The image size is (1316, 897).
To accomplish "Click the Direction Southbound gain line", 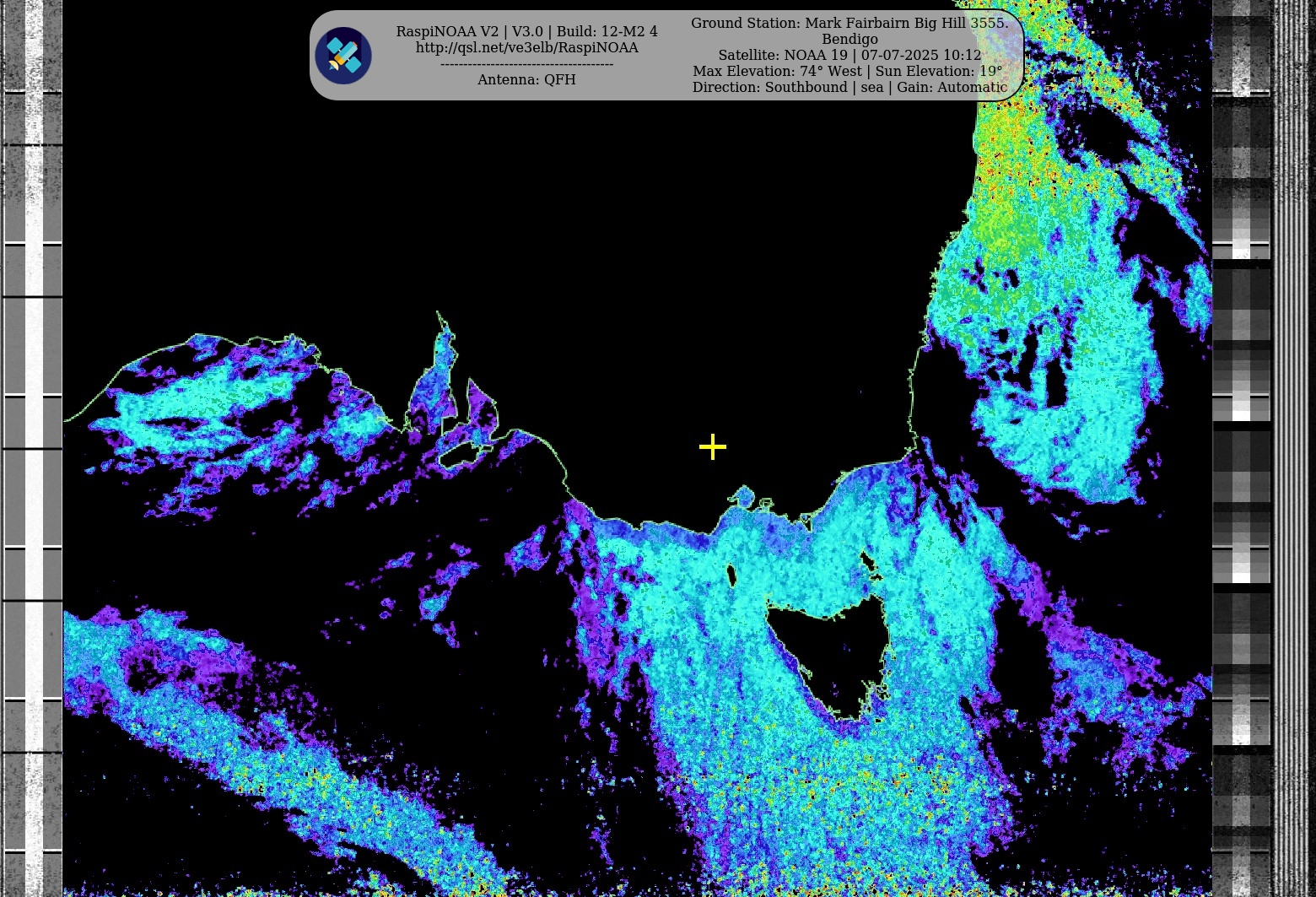I will (x=849, y=87).
